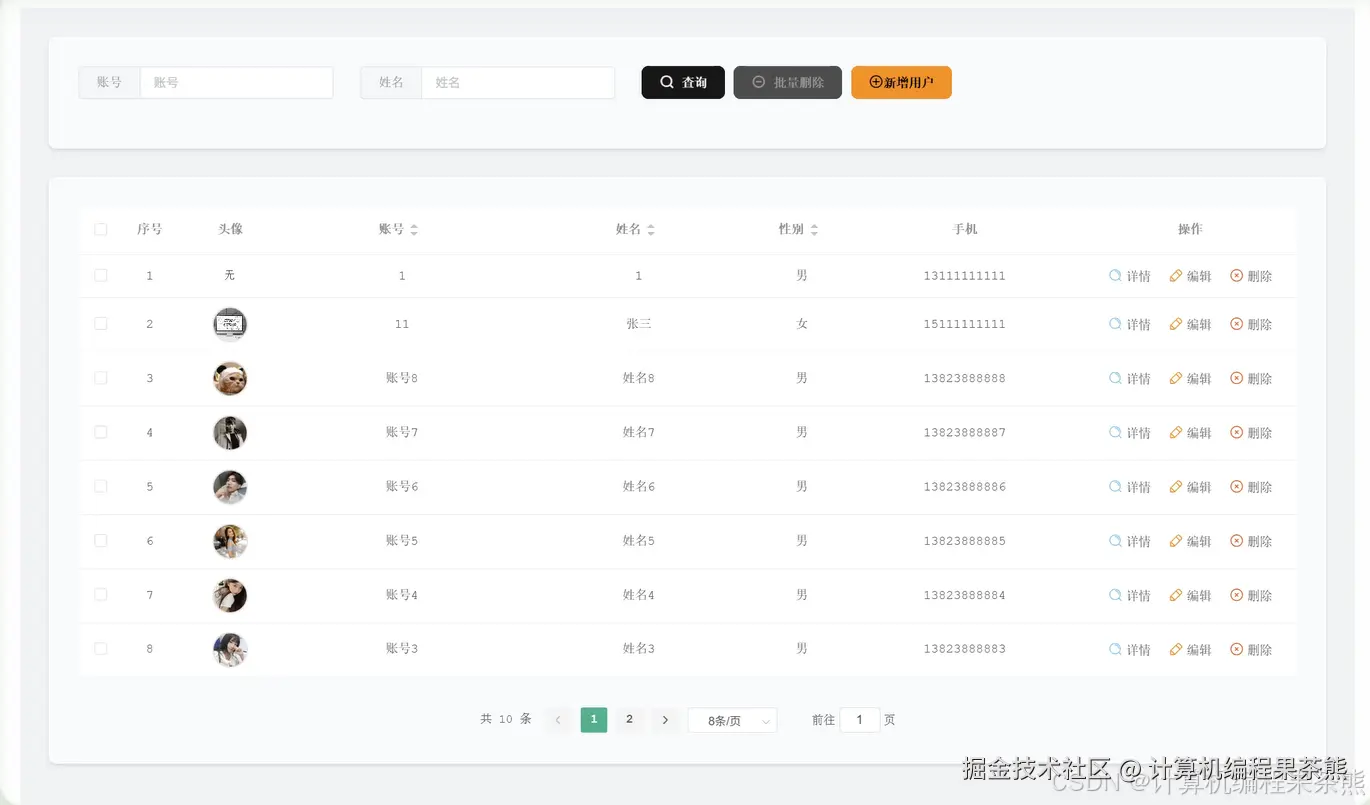Screen dimensions: 1370x805
Task: Sort the 账号 column by its arrows
Action: [413, 228]
